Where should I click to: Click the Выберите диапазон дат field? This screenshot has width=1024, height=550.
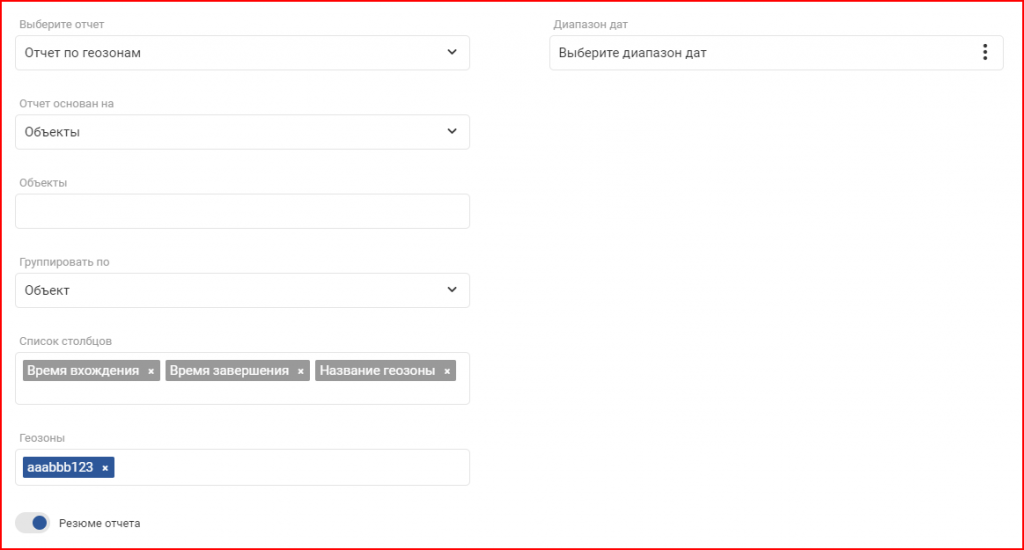776,53
